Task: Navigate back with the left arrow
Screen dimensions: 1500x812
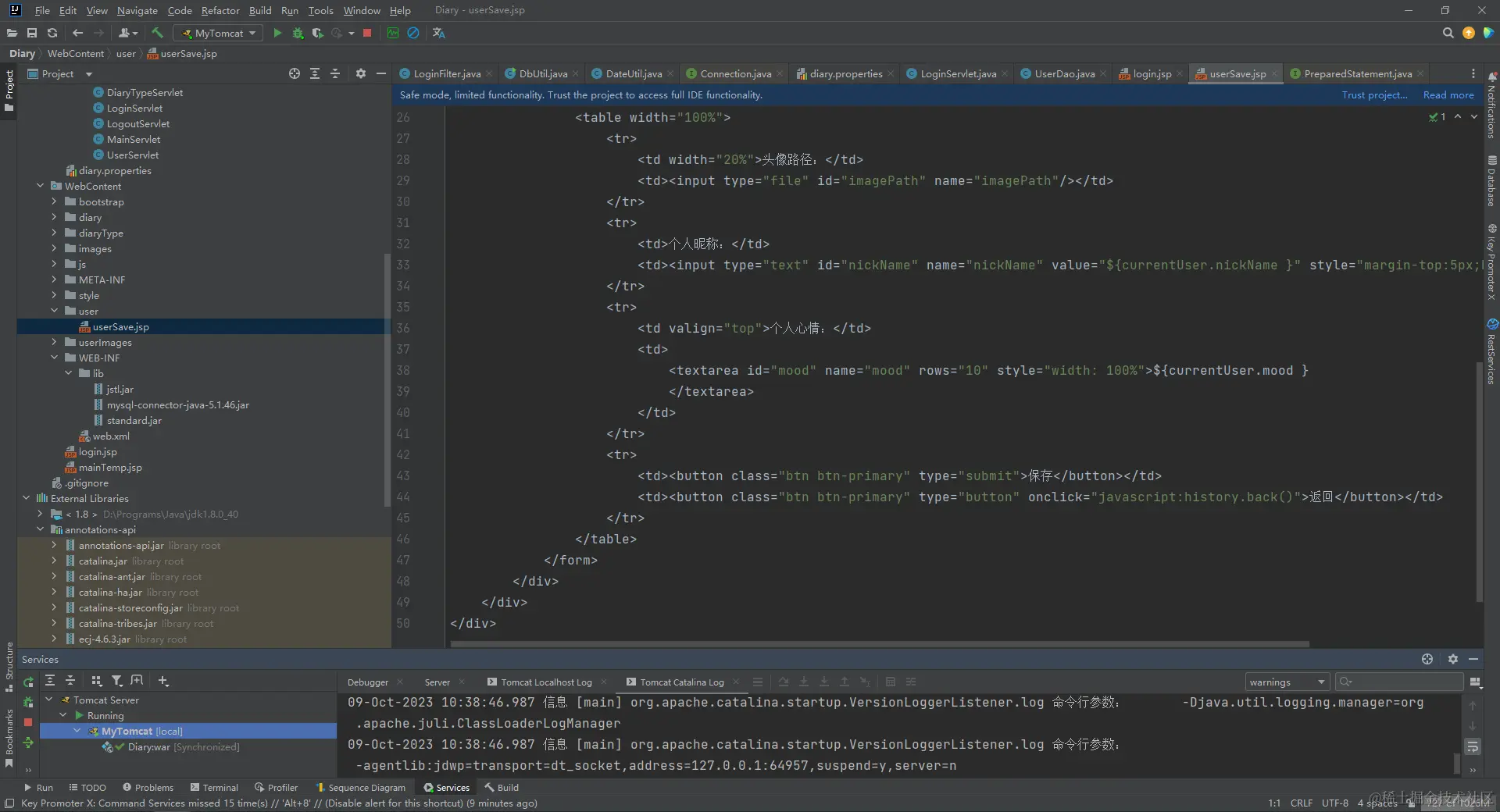Action: (77, 33)
